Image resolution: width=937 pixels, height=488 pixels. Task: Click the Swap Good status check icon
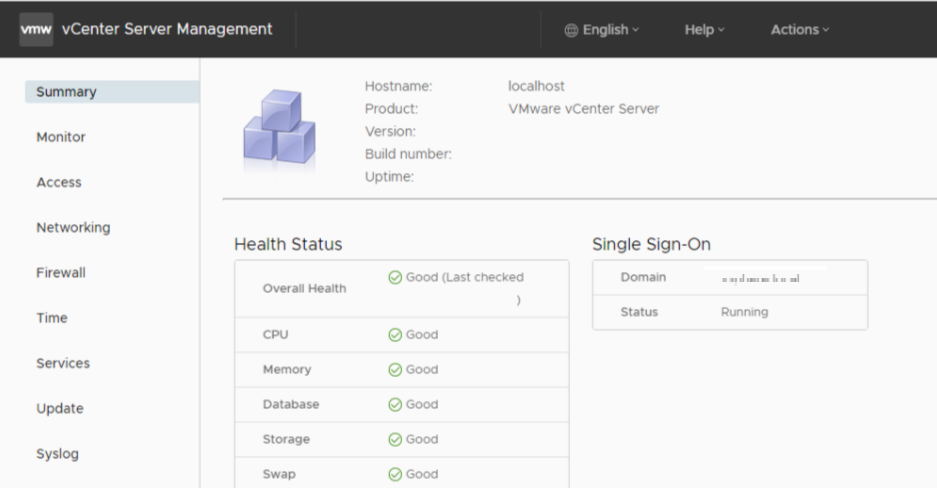pyautogui.click(x=395, y=475)
